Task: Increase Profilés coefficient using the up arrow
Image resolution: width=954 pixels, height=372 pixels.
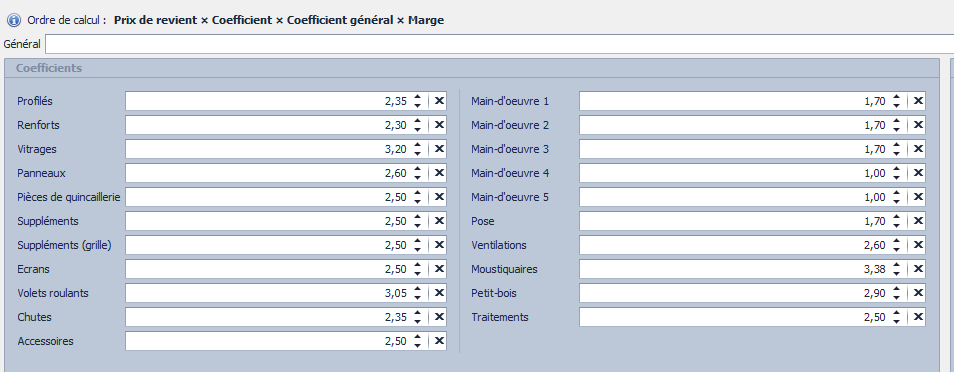Action: (x=417, y=97)
